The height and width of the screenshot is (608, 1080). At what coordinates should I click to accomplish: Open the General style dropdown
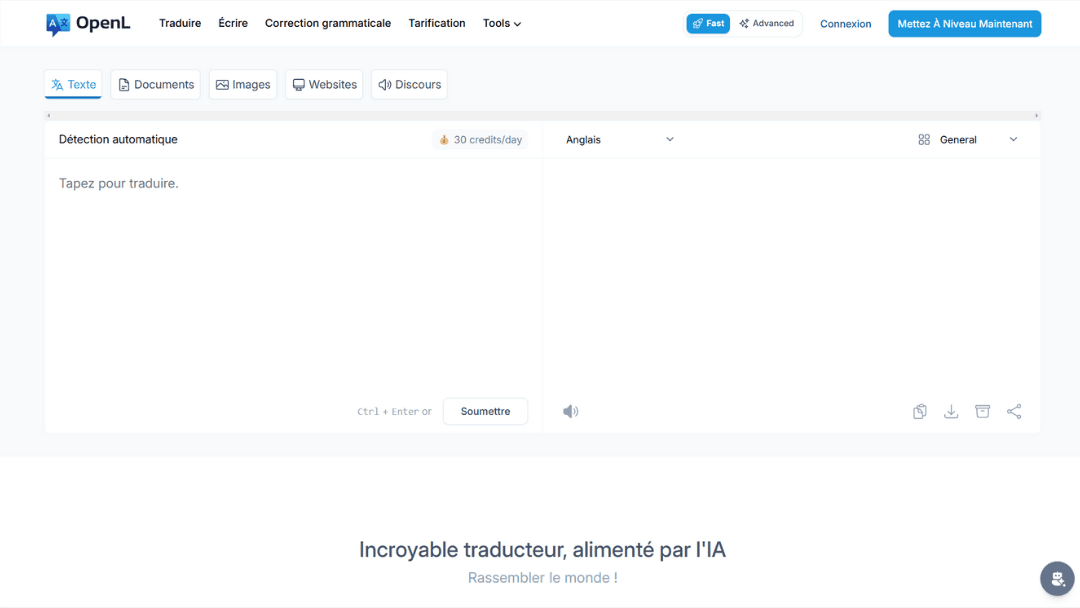click(x=967, y=140)
